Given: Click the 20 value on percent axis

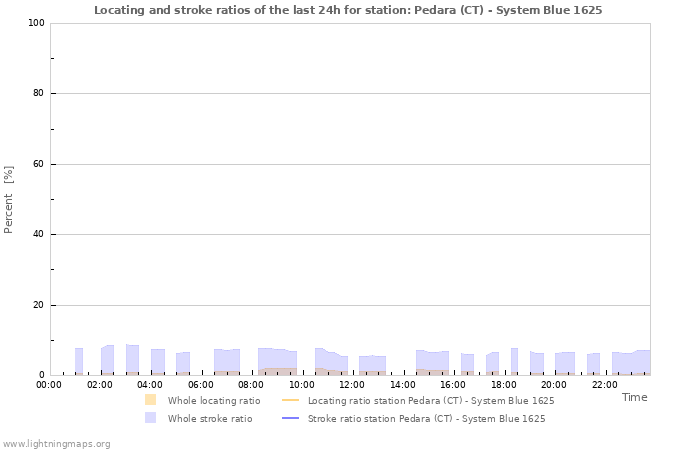Looking at the screenshot, I should click(x=38, y=305).
